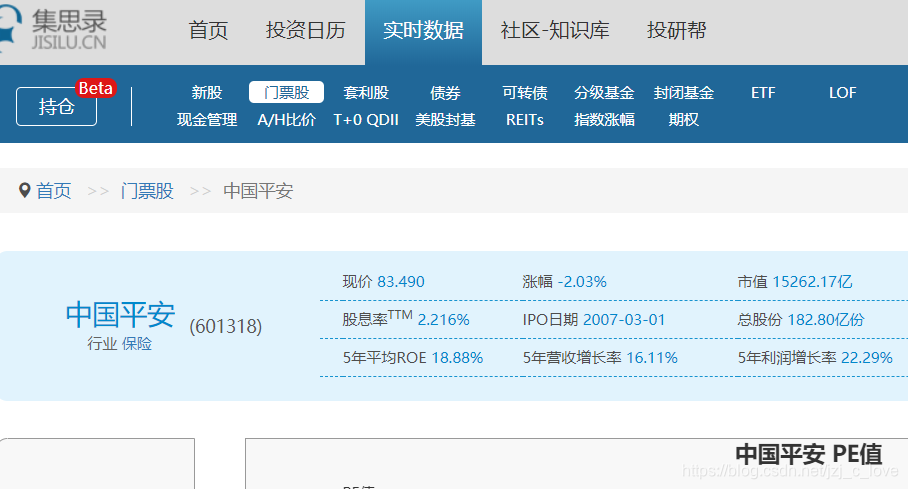This screenshot has height=489, width=908.
Task: Open 封闭基金 section
Action: [683, 93]
